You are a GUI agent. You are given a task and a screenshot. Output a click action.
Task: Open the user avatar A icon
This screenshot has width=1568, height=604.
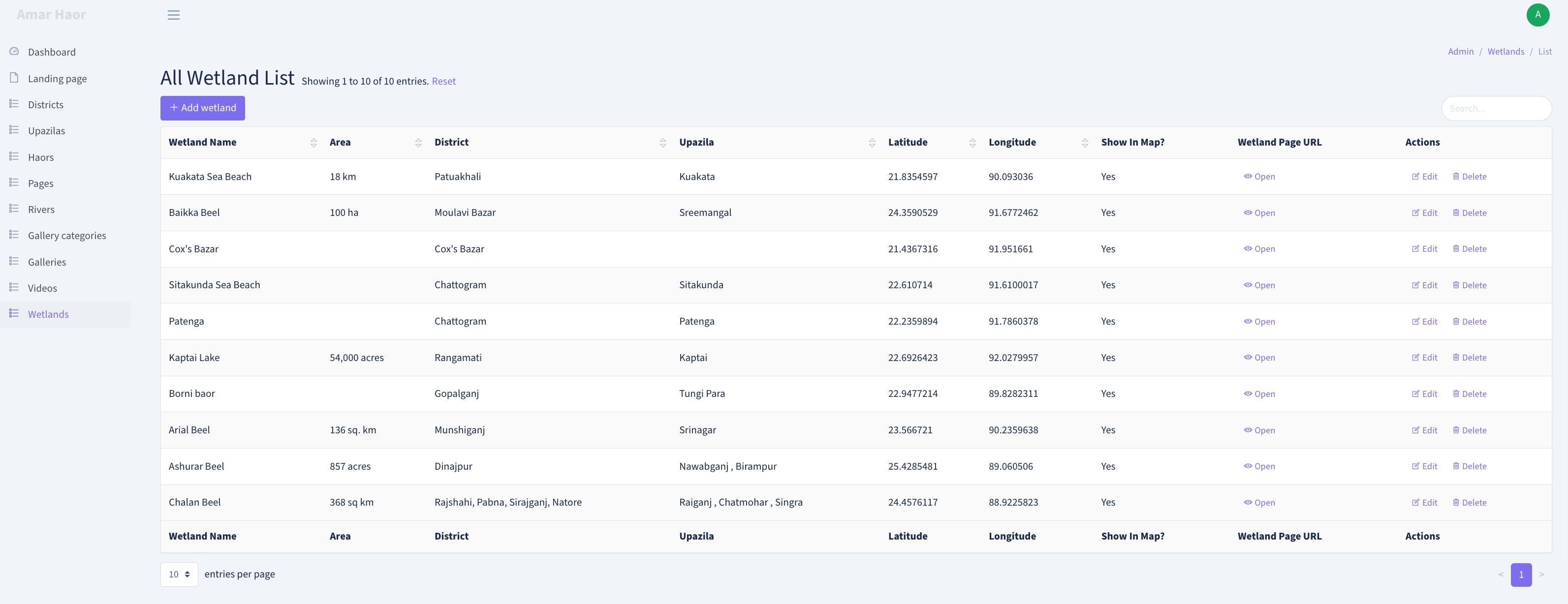coord(1537,15)
